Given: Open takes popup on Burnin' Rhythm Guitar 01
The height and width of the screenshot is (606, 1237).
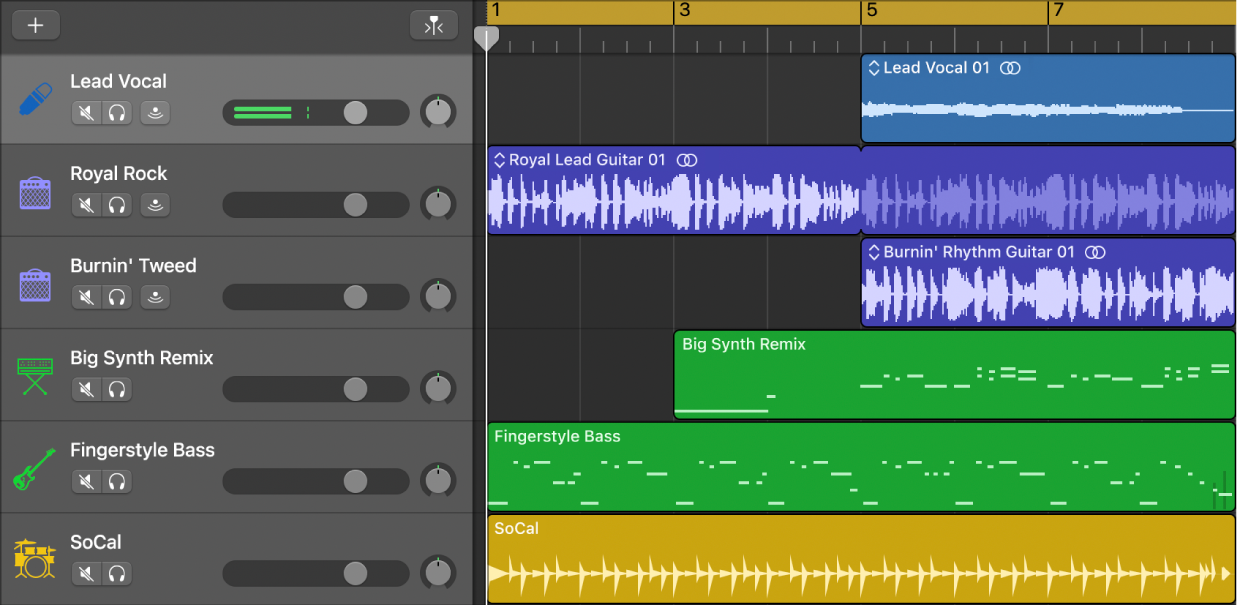Looking at the screenshot, I should [x=873, y=252].
